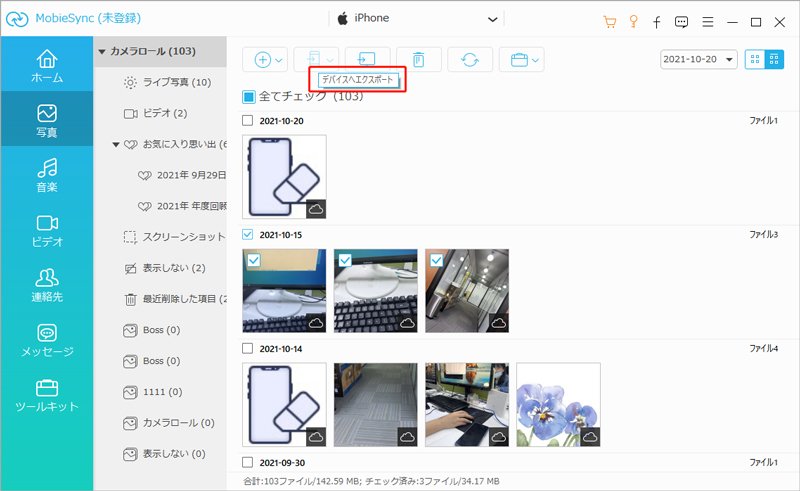This screenshot has width=800, height=491.
Task: Click the trash delete toolbar icon
Action: tap(418, 60)
